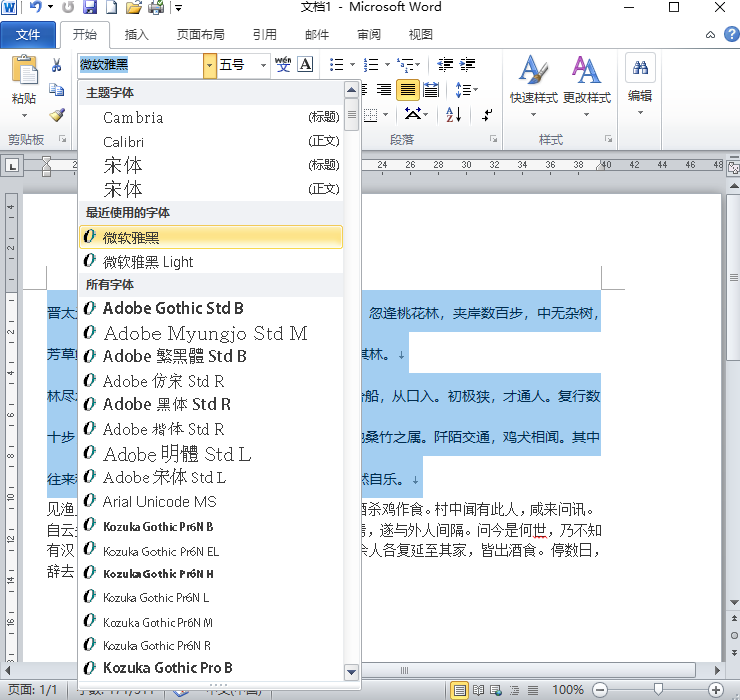Toggle distributed alignment button
This screenshot has width=740, height=700.
coord(431,90)
